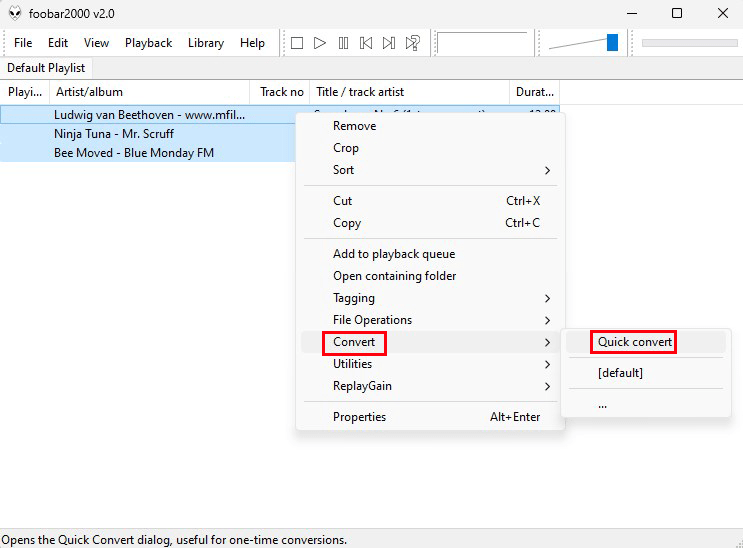Go to the previous track

(x=366, y=43)
